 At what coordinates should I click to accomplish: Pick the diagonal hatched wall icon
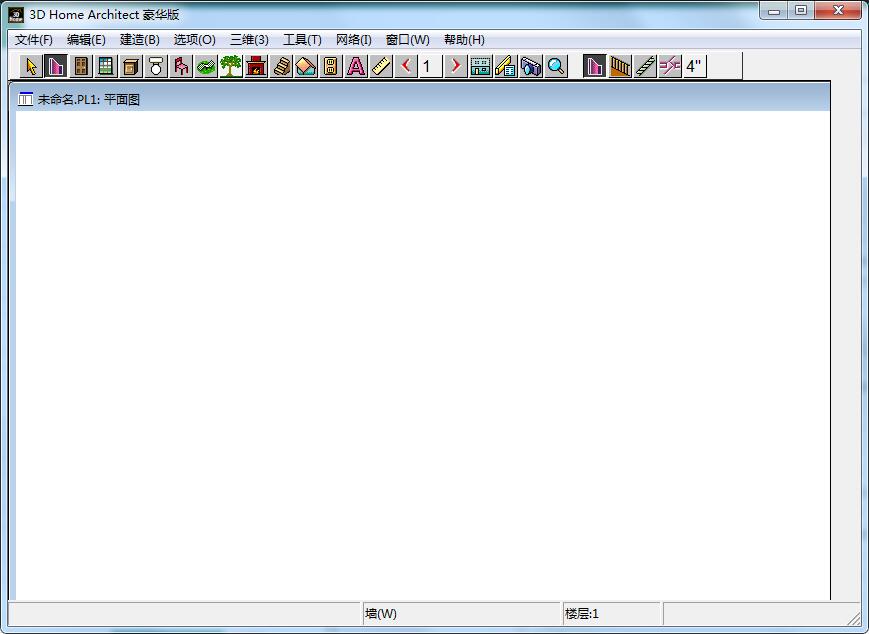point(645,66)
